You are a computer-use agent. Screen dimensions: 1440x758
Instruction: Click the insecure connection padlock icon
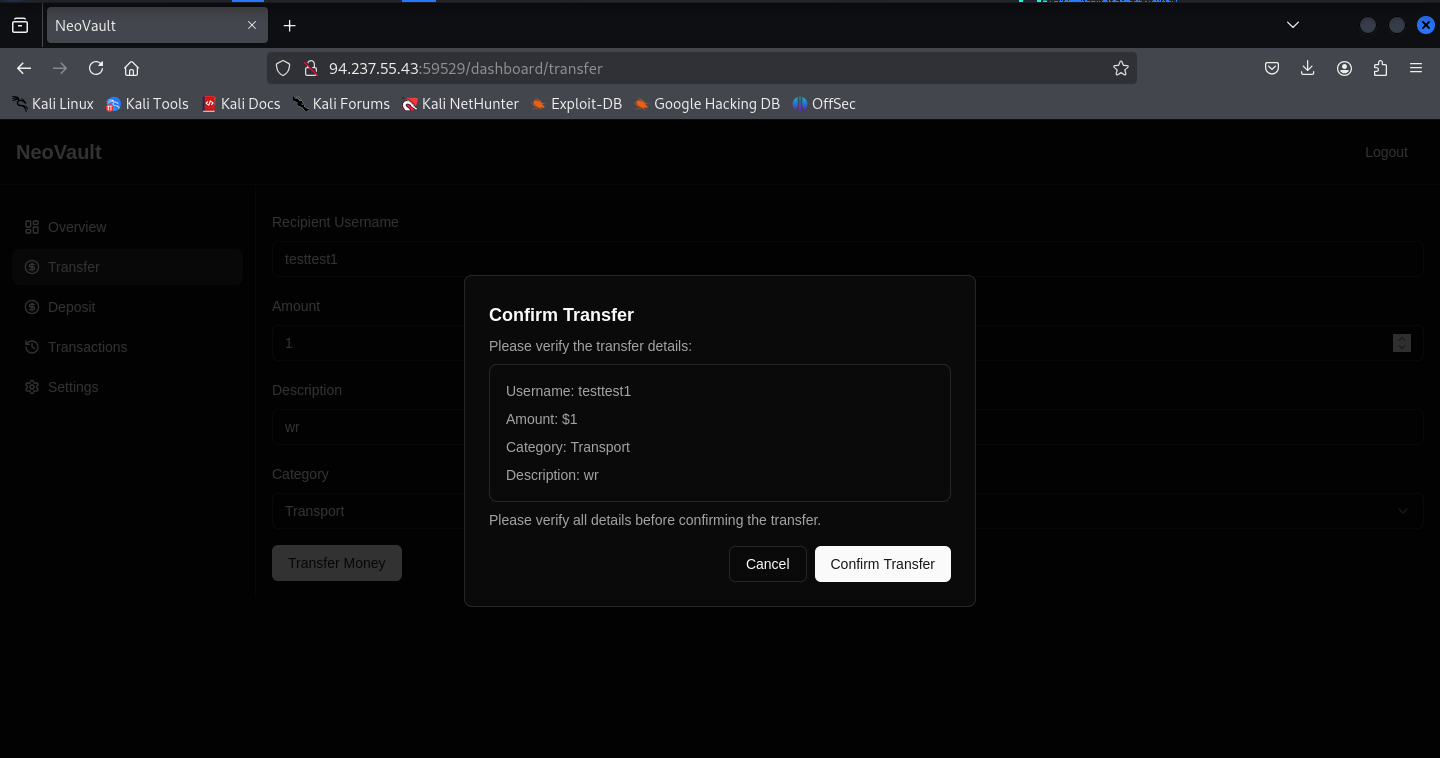pyautogui.click(x=310, y=68)
